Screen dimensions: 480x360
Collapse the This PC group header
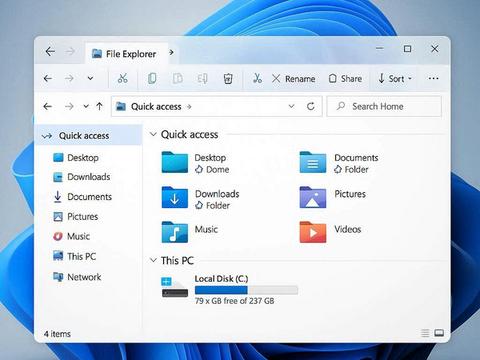tap(153, 260)
